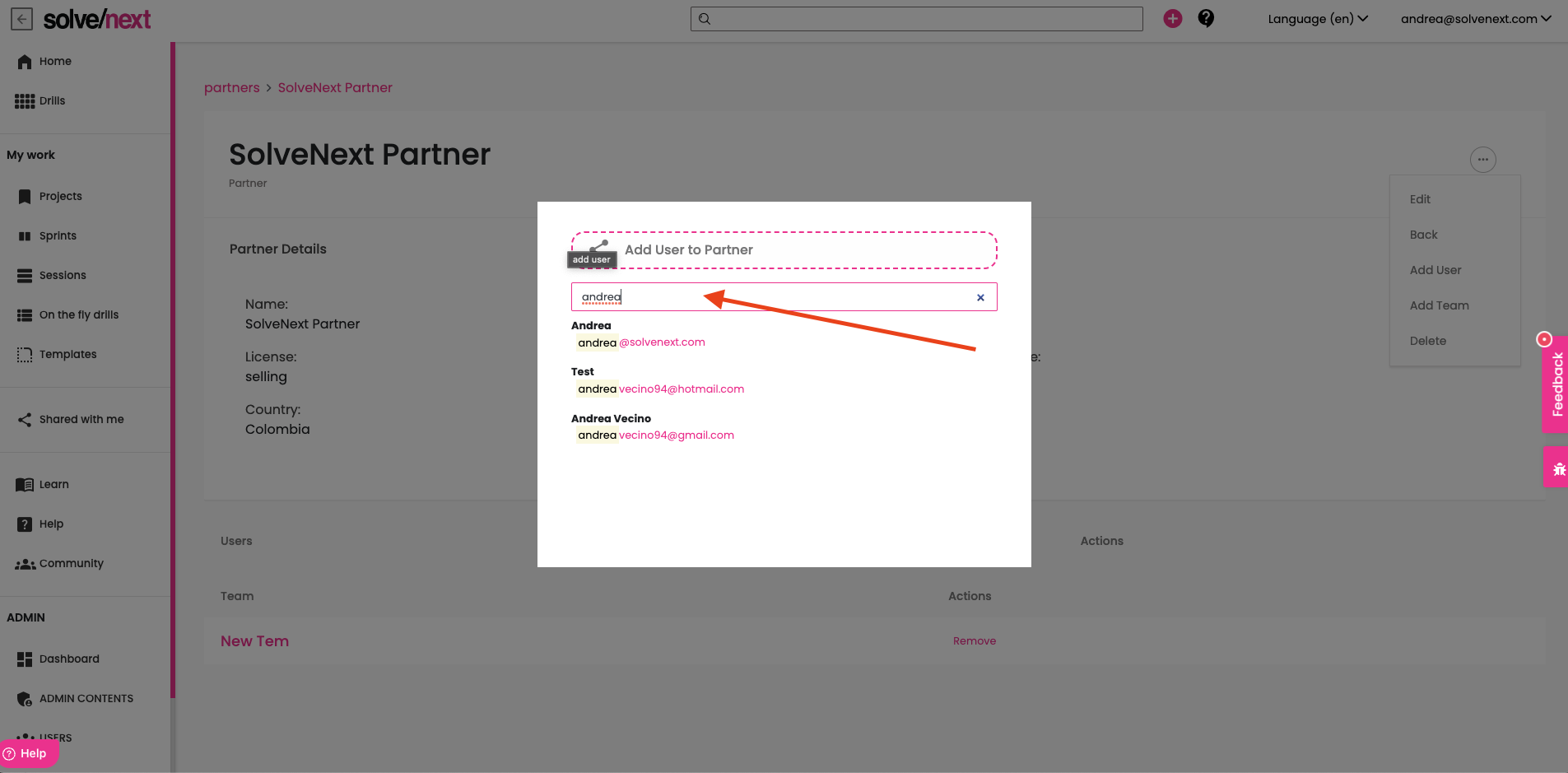The image size is (1568, 773).
Task: Click the Sessions icon in sidebar
Action: point(25,276)
